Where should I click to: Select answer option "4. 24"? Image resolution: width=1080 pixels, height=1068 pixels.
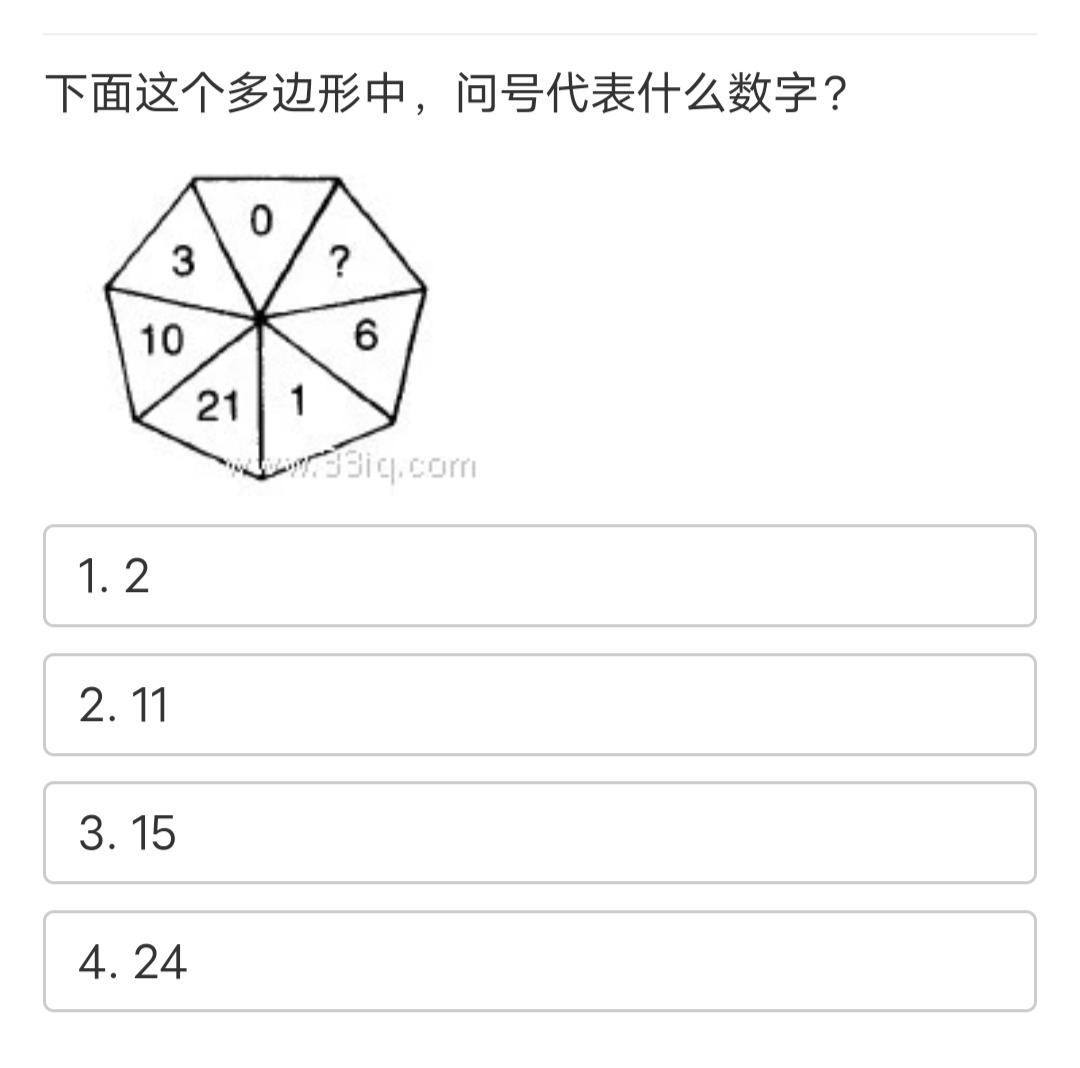(x=539, y=961)
